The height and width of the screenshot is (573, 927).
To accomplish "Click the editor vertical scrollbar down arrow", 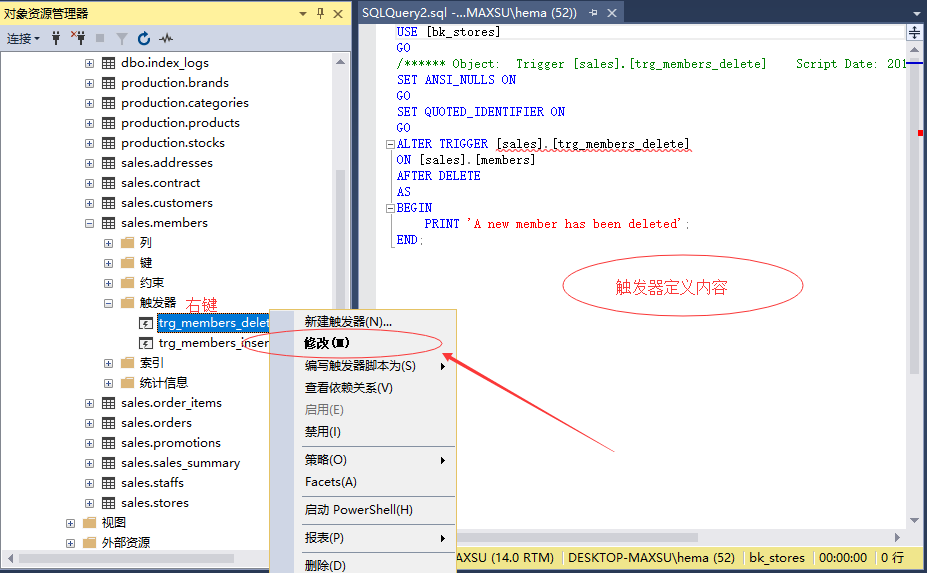I will pyautogui.click(x=914, y=521).
